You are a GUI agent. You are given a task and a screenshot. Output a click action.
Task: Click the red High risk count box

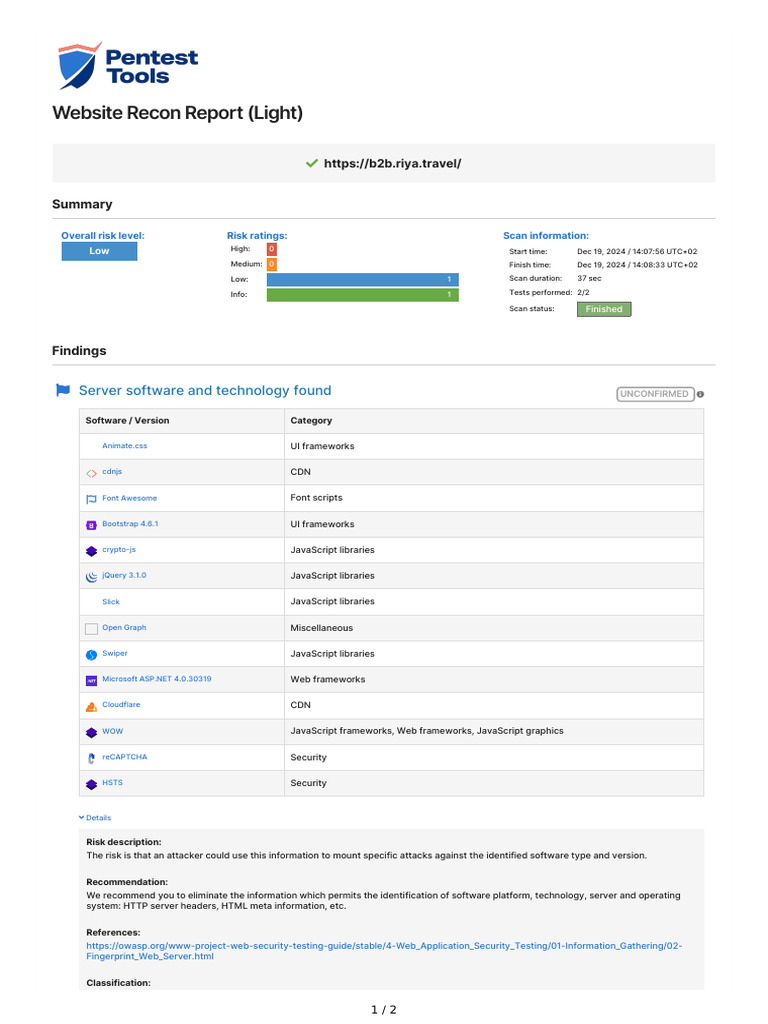[272, 249]
